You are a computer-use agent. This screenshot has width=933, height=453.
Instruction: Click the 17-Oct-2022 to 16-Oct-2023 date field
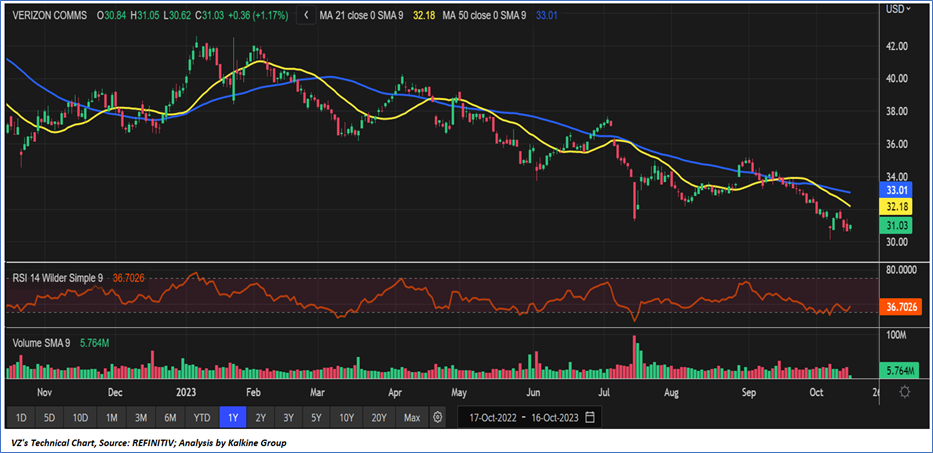click(521, 417)
